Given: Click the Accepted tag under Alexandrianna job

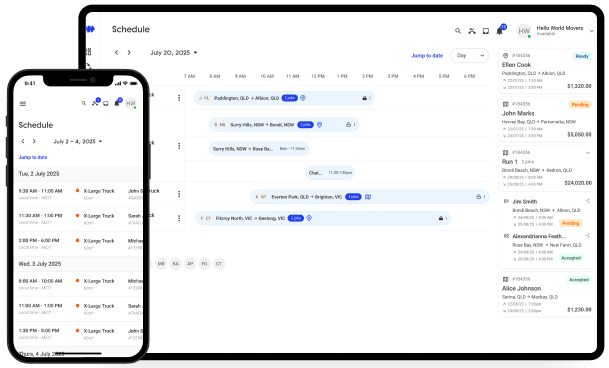Looking at the screenshot, I should tap(571, 258).
